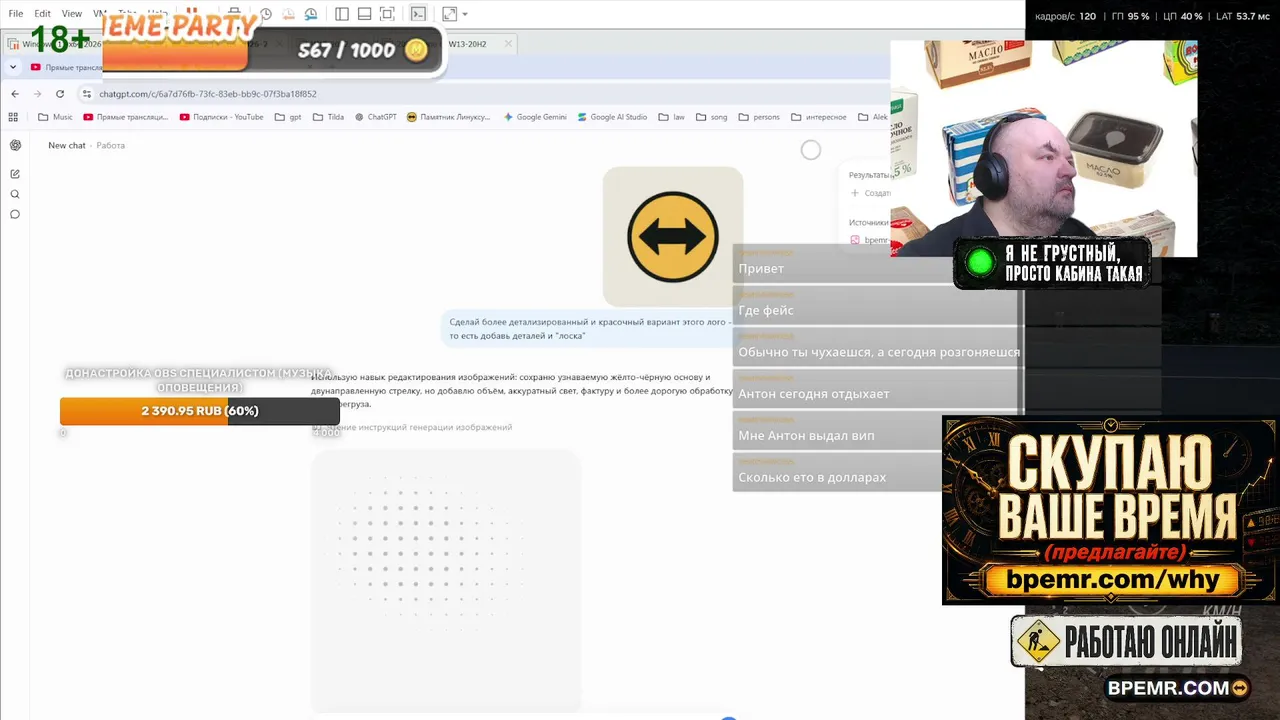View site information icon in address bar

[x=87, y=94]
